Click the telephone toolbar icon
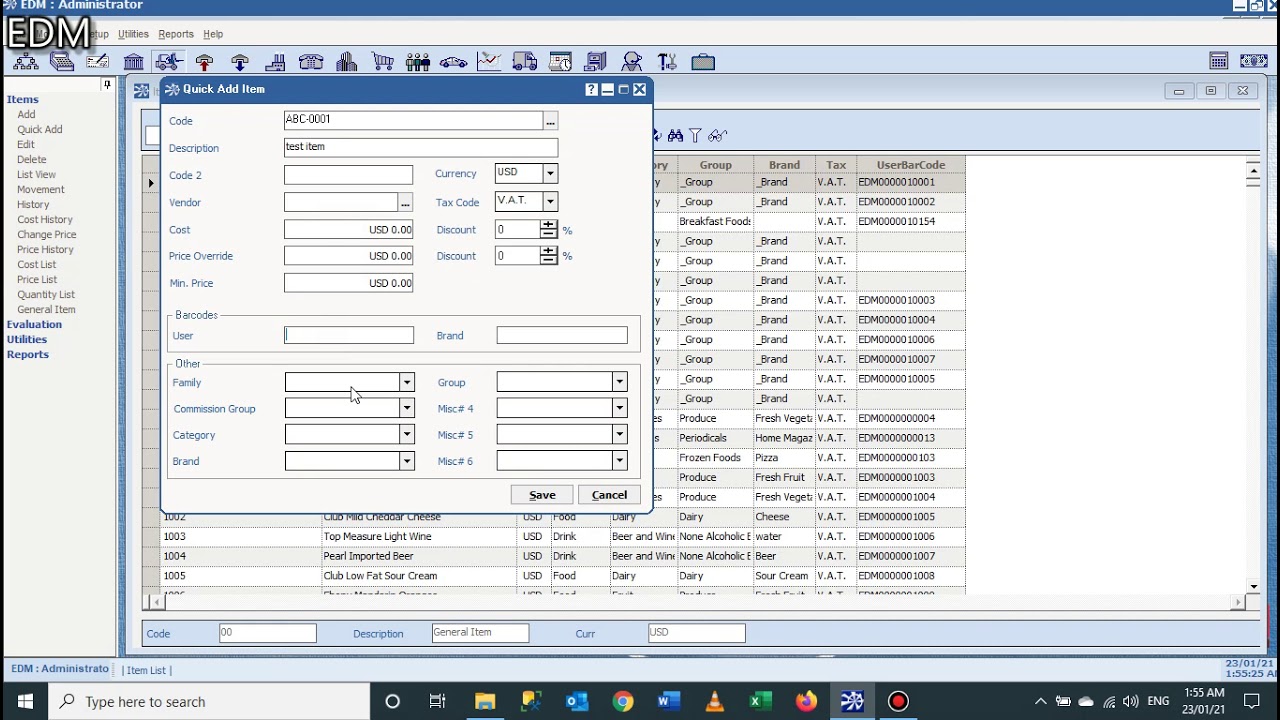 coord(311,62)
